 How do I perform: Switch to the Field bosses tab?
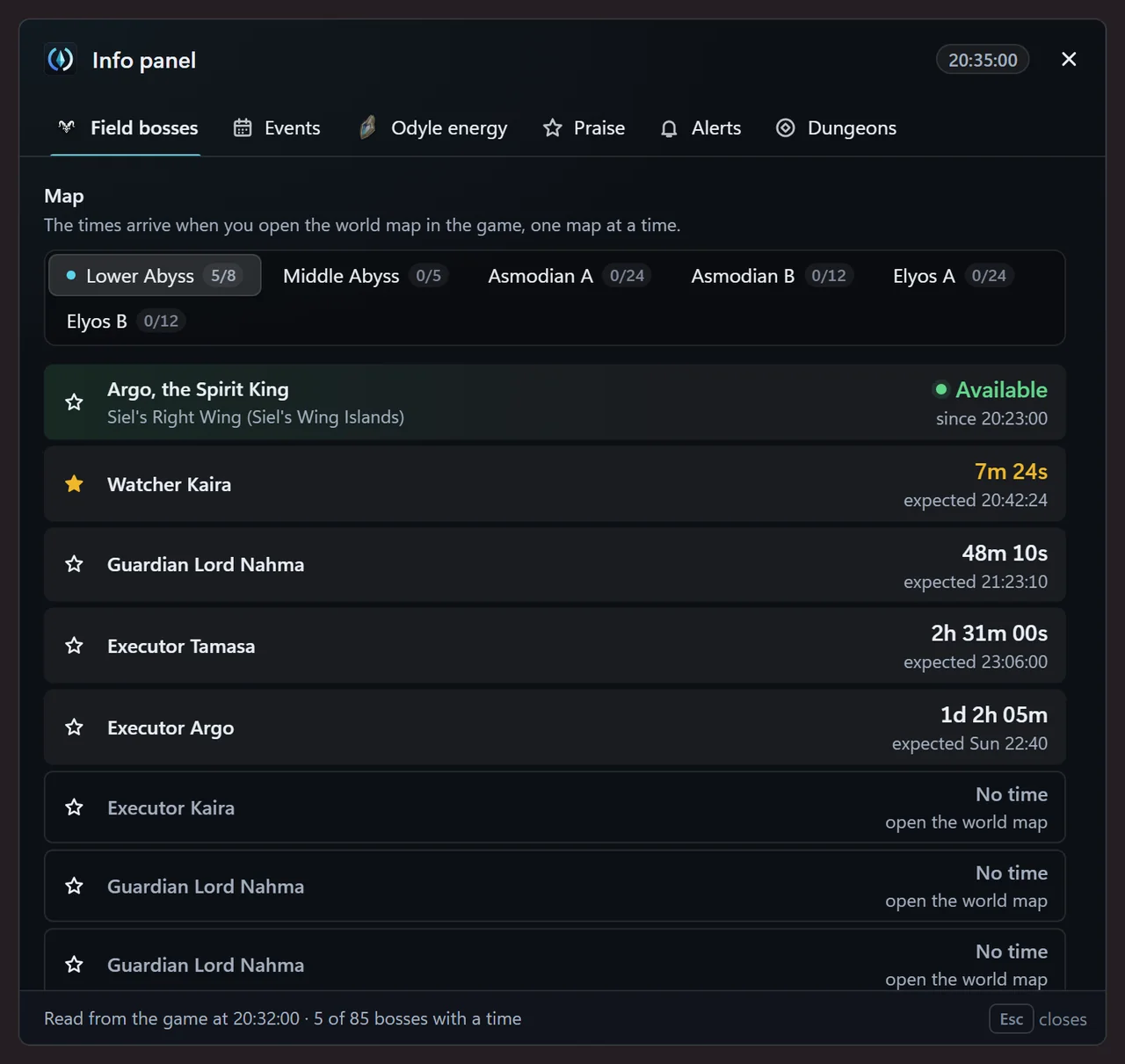(126, 128)
